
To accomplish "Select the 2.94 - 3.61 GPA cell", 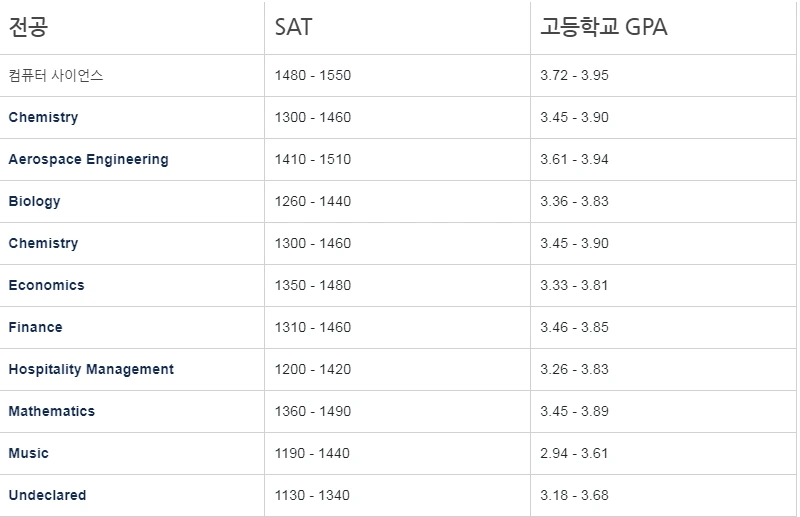I will point(574,453).
